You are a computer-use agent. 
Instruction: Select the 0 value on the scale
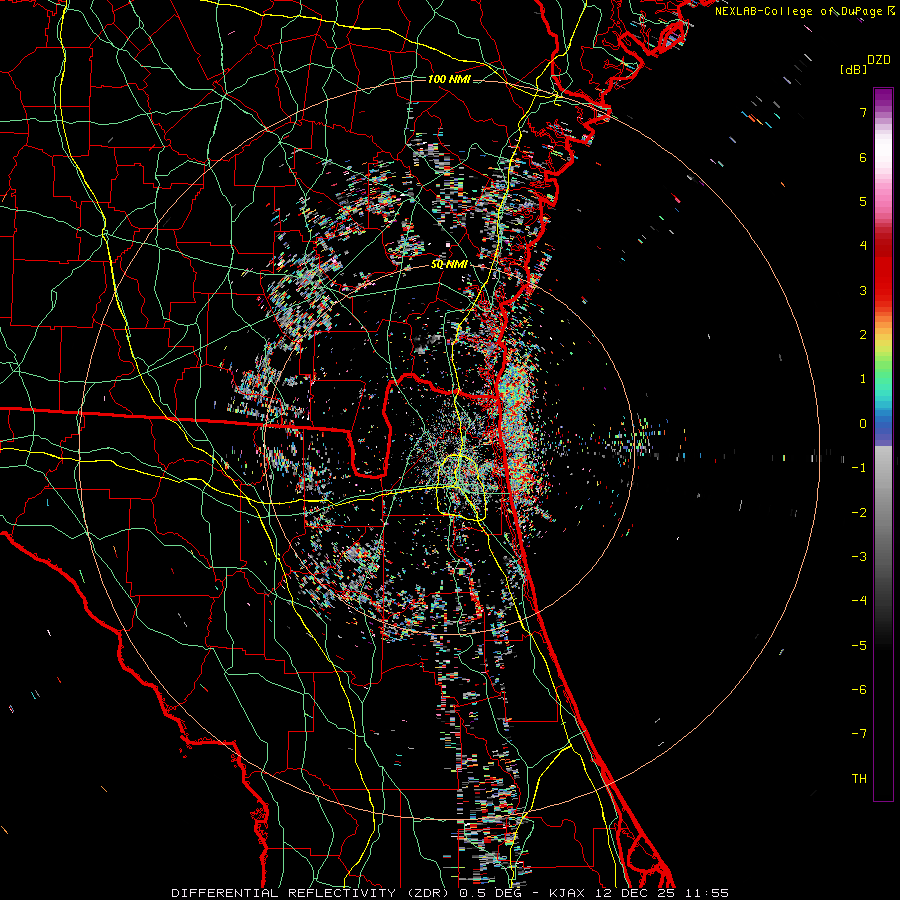(x=863, y=424)
